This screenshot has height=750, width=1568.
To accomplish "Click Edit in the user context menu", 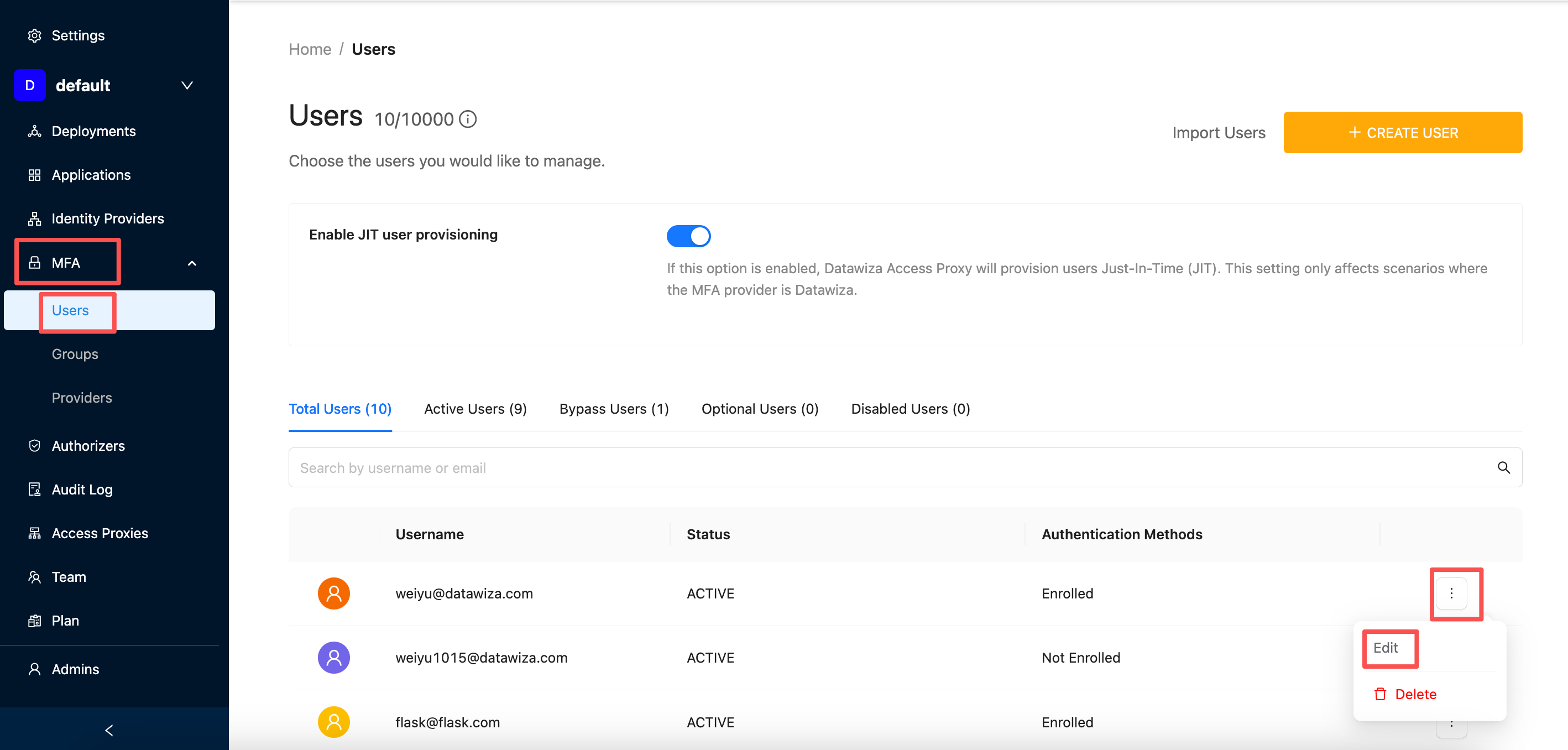I will click(1387, 648).
